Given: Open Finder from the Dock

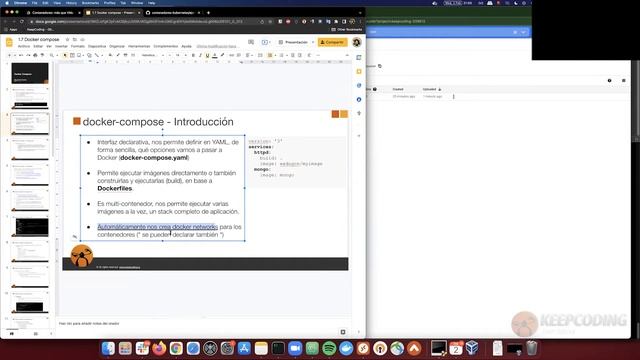Looking at the screenshot, I should [108, 348].
